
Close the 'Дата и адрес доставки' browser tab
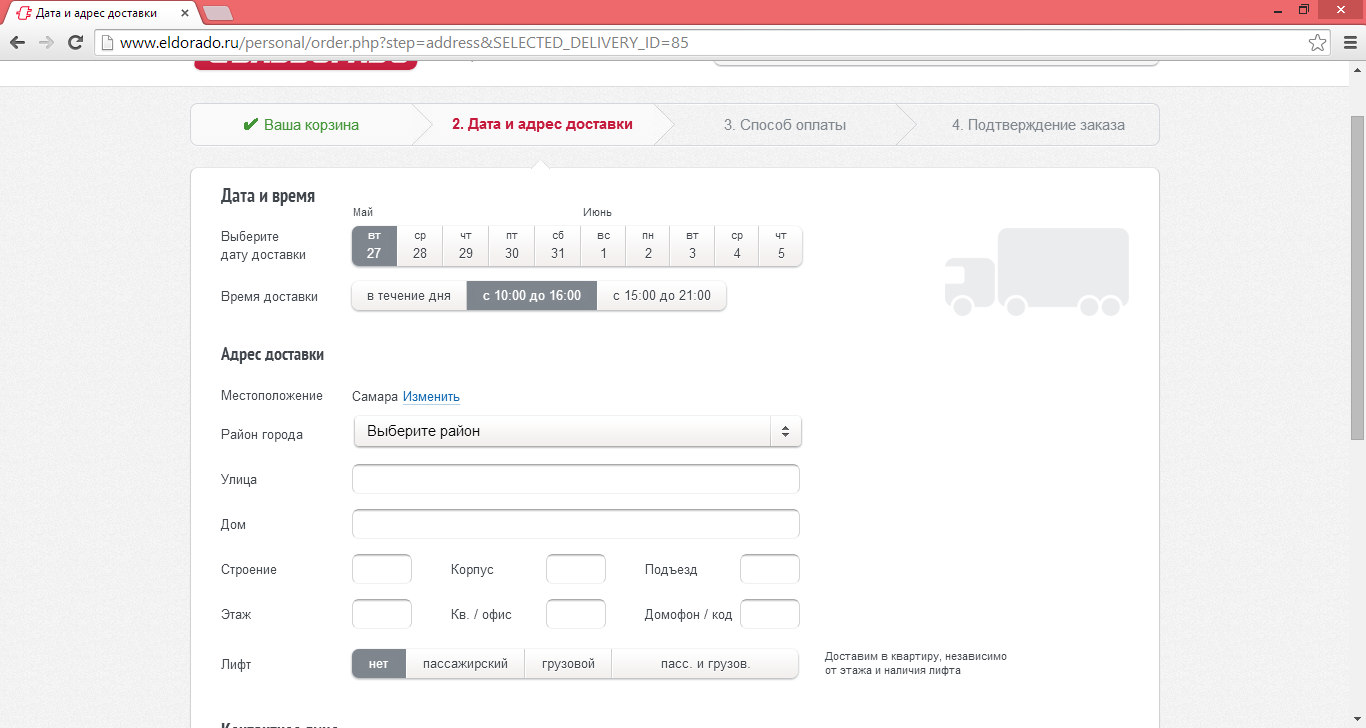[x=183, y=13]
